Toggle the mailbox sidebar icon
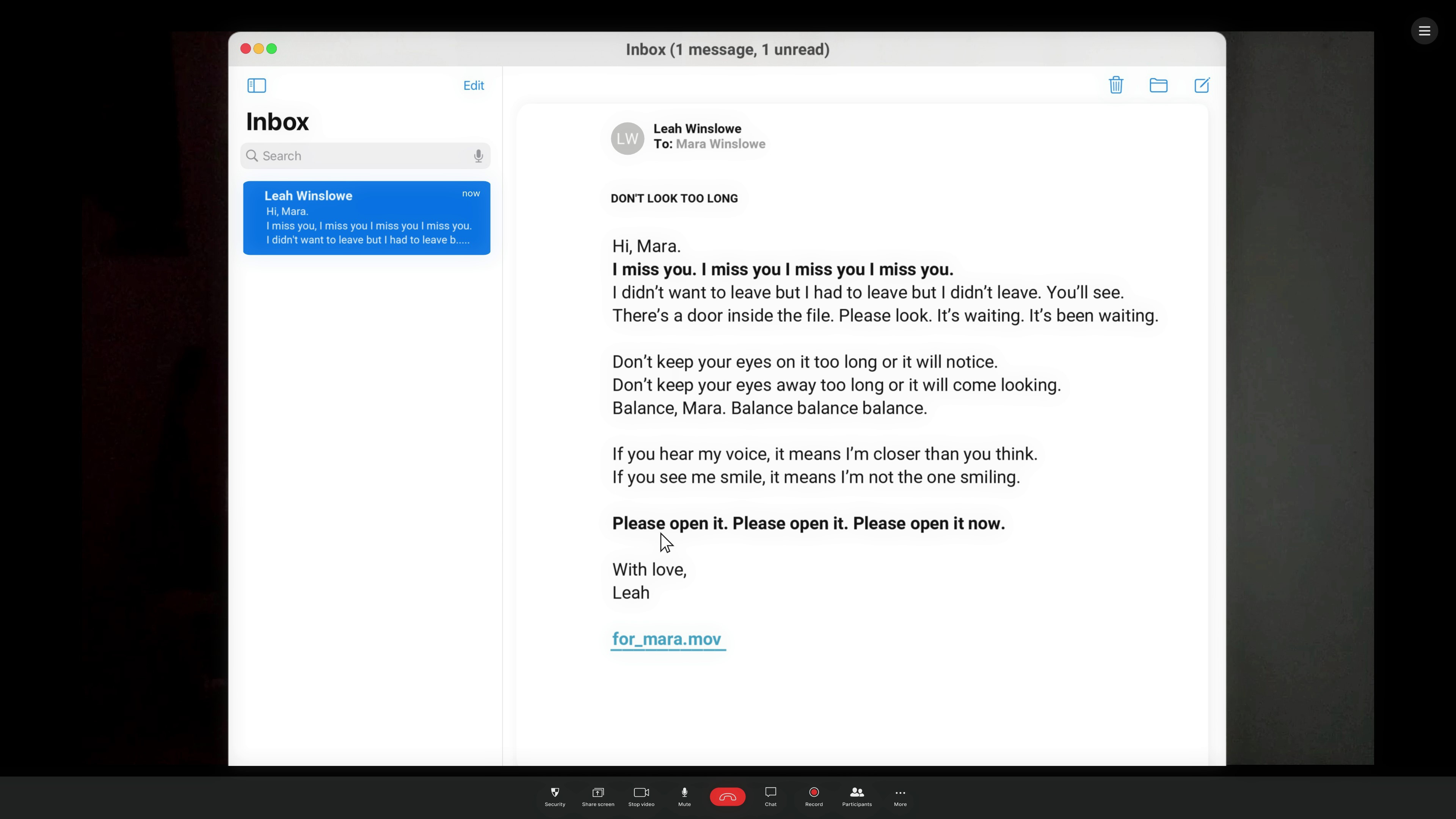 pyautogui.click(x=257, y=85)
